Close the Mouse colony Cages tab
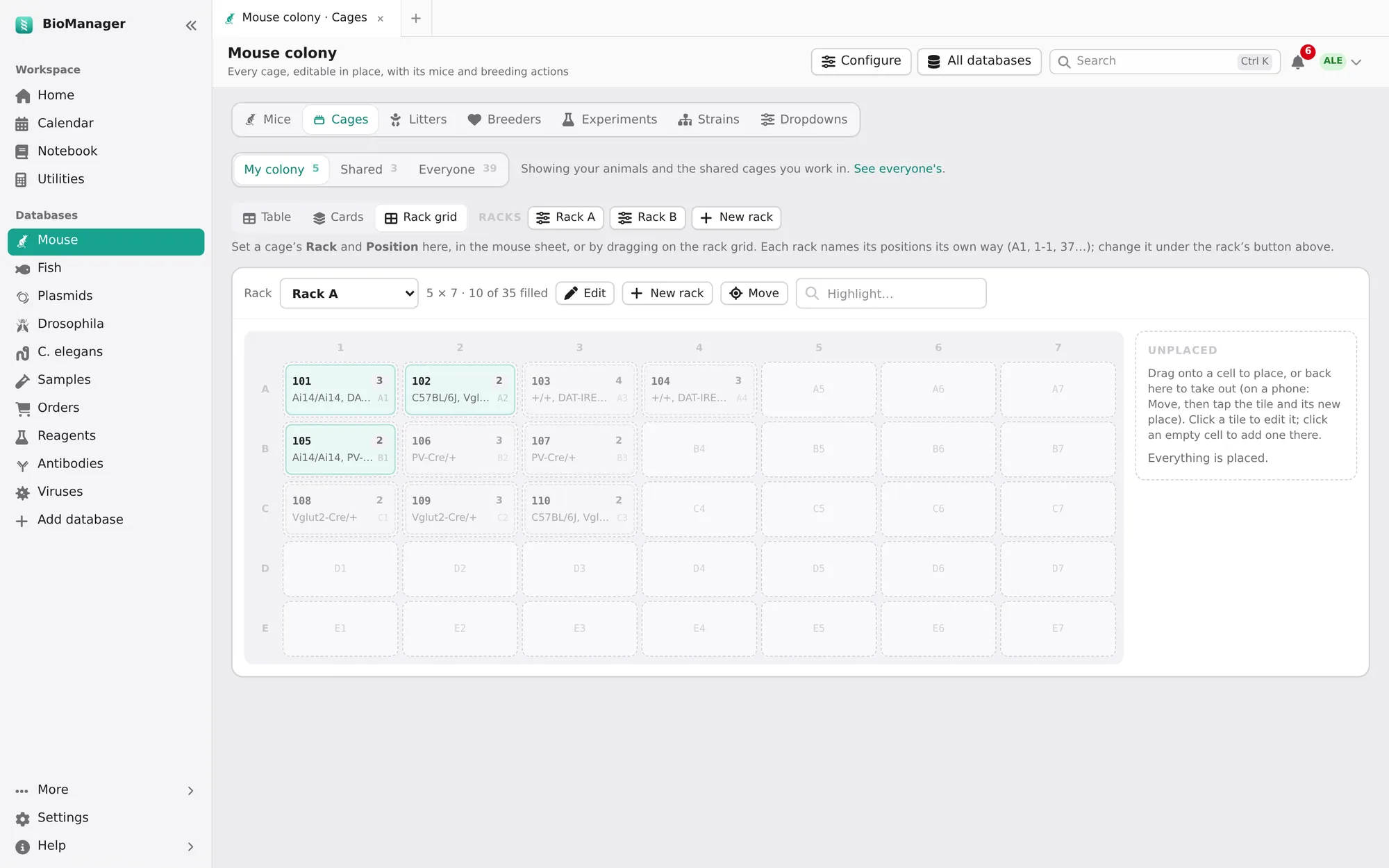This screenshot has height=868, width=1389. [381, 19]
